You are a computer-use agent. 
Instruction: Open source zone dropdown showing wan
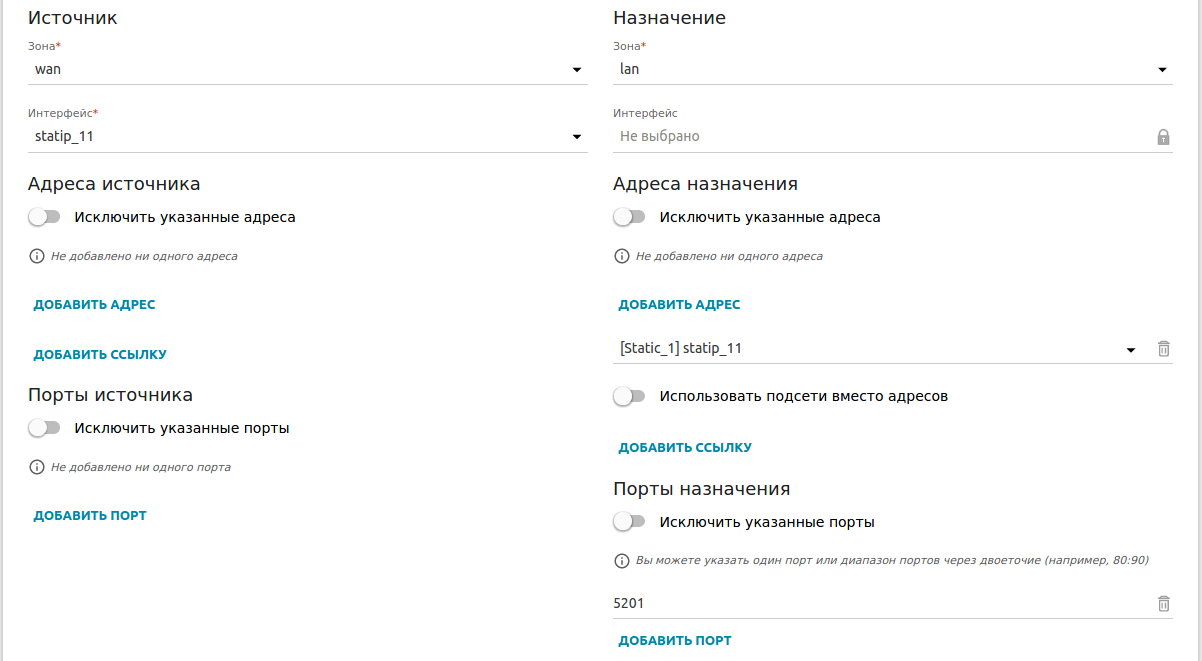[x=307, y=69]
